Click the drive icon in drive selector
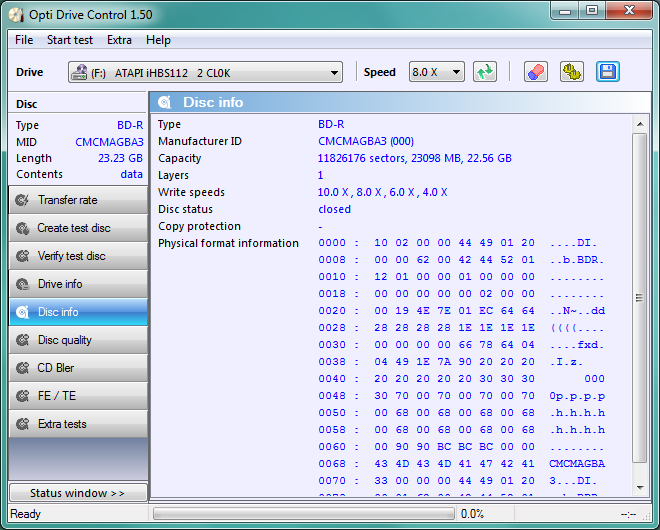This screenshot has height=530, width=660. [79, 72]
